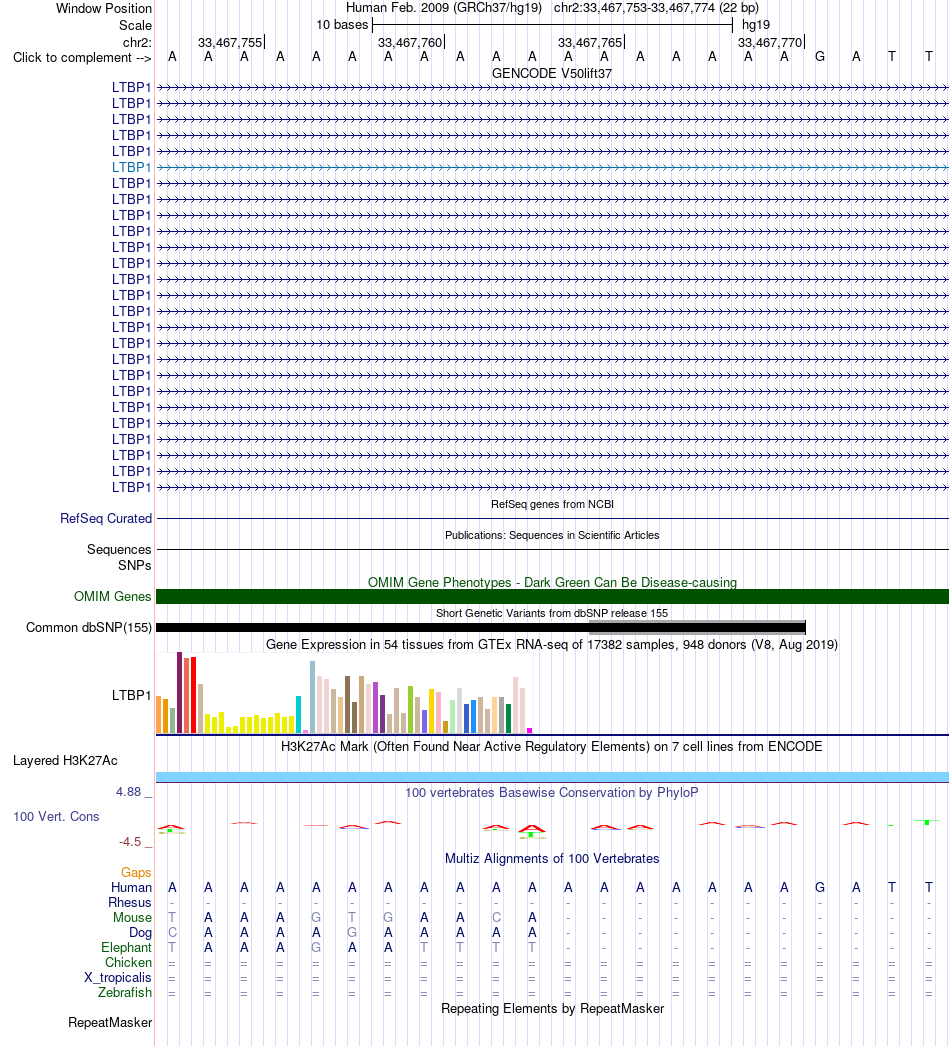
Task: Click the GTEx Gene Expression track title
Action: (552, 644)
